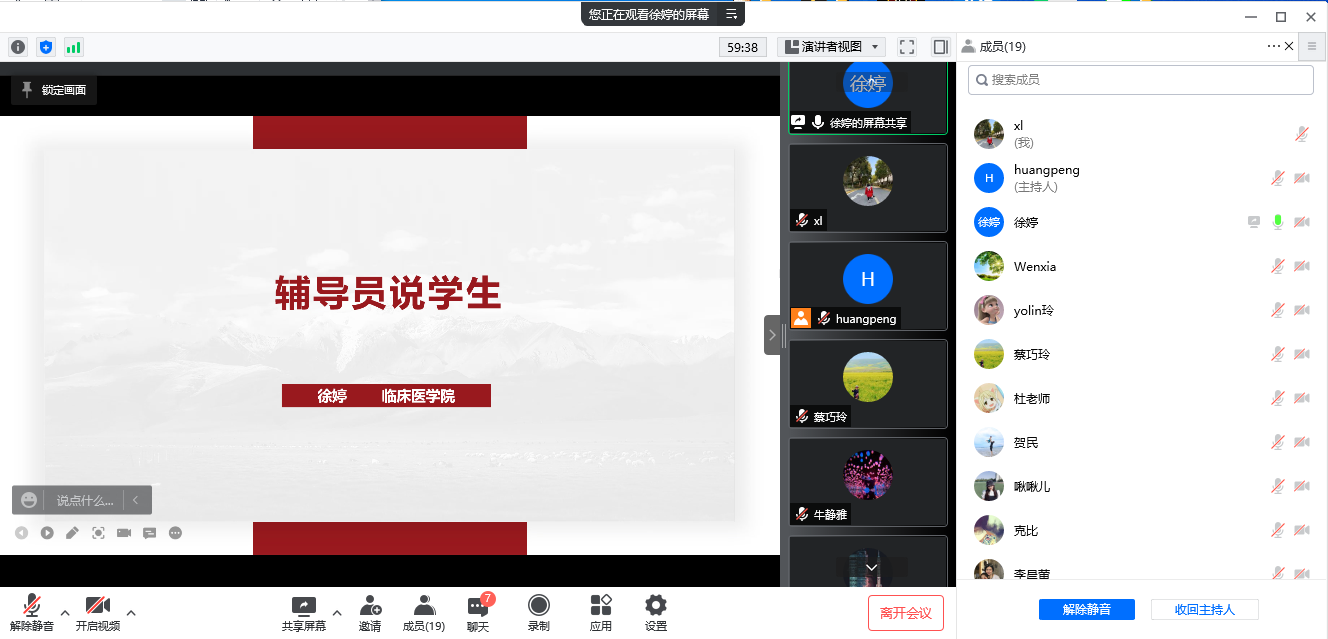Open the Settings gear icon
This screenshot has height=639, width=1328.
point(655,612)
